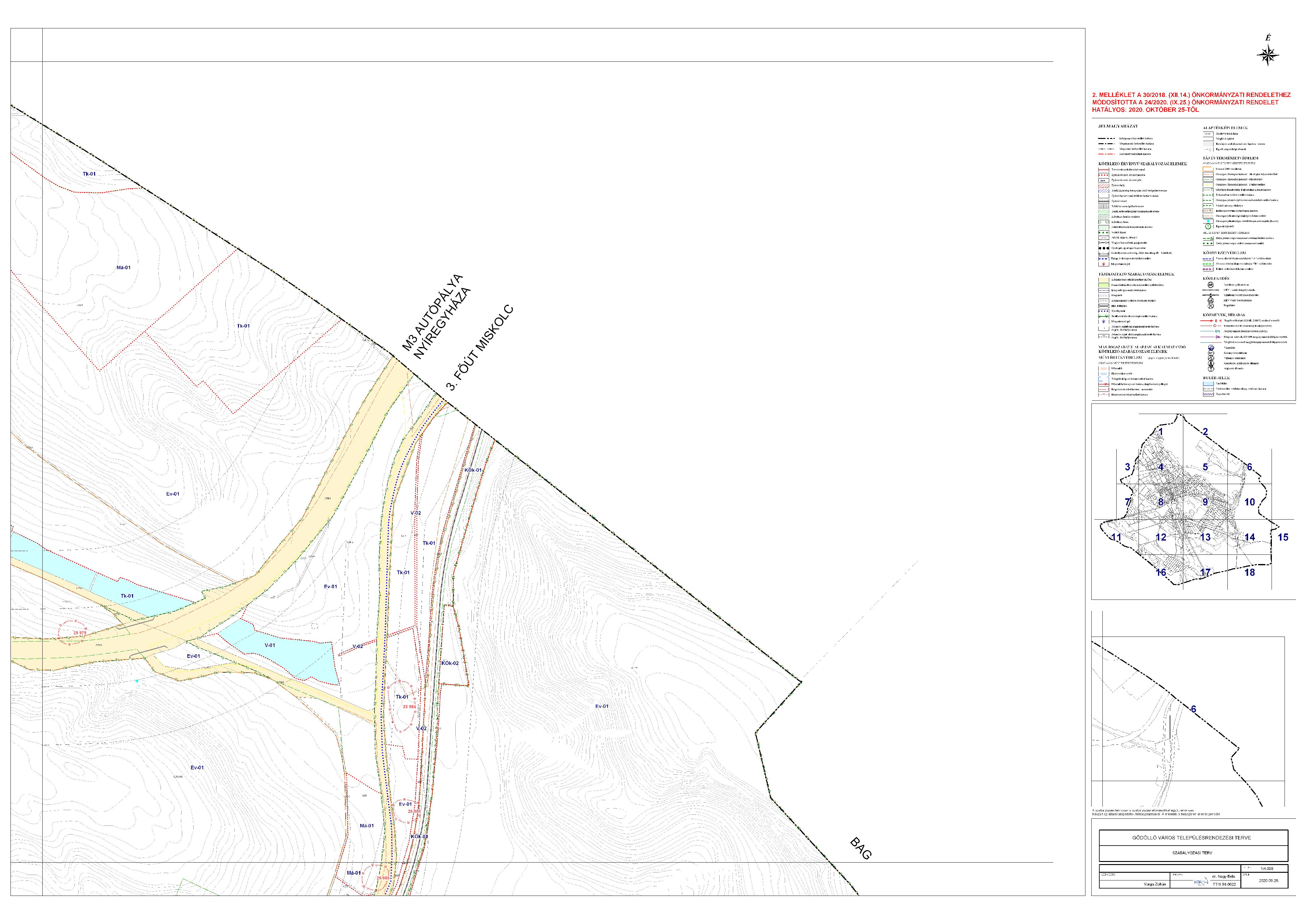This screenshot has height=924, width=1308.
Task: Click the HÉV vagy vasútállomás VÁ symbol
Action: (1210, 301)
